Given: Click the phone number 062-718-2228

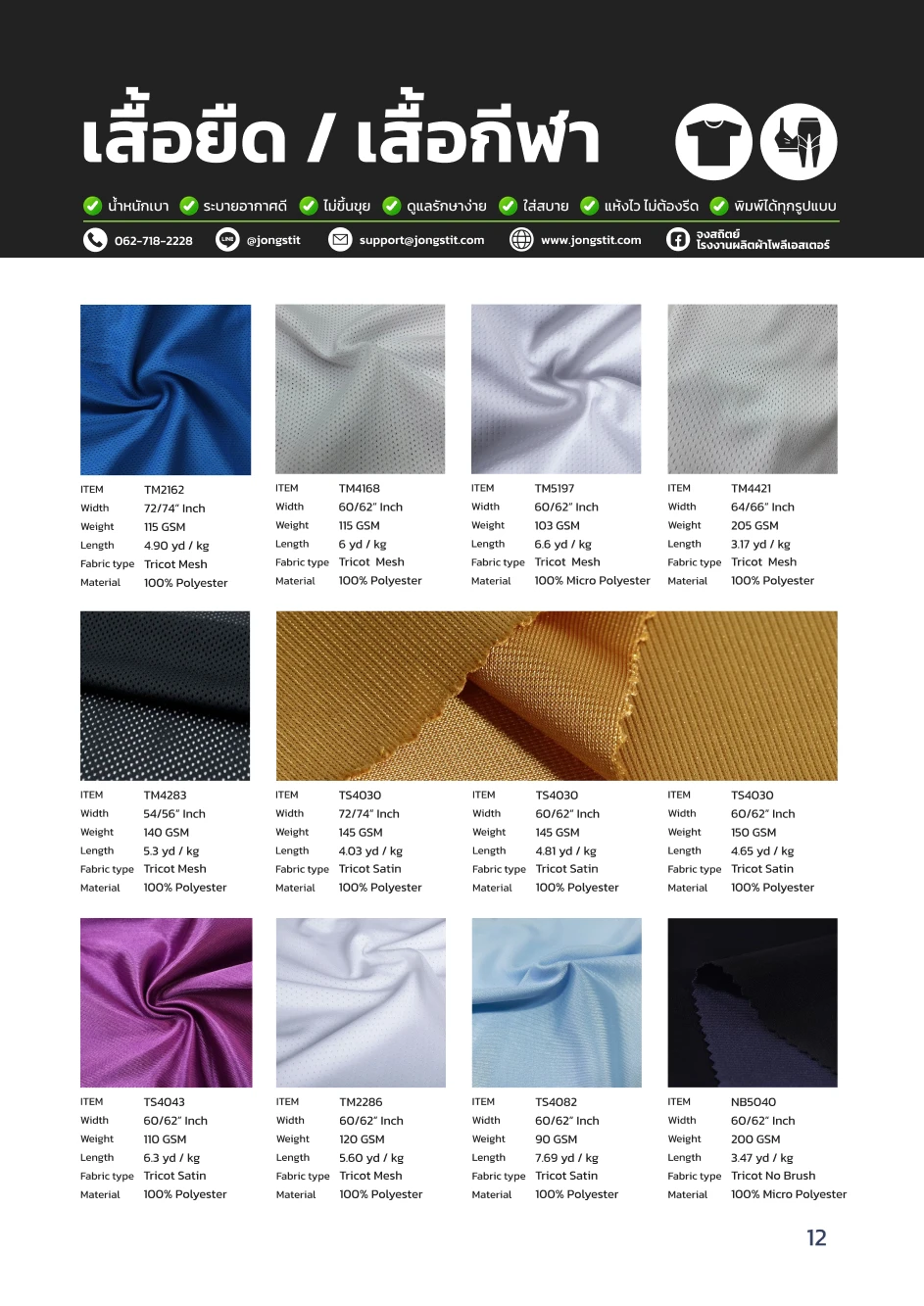Looking at the screenshot, I should [154, 241].
